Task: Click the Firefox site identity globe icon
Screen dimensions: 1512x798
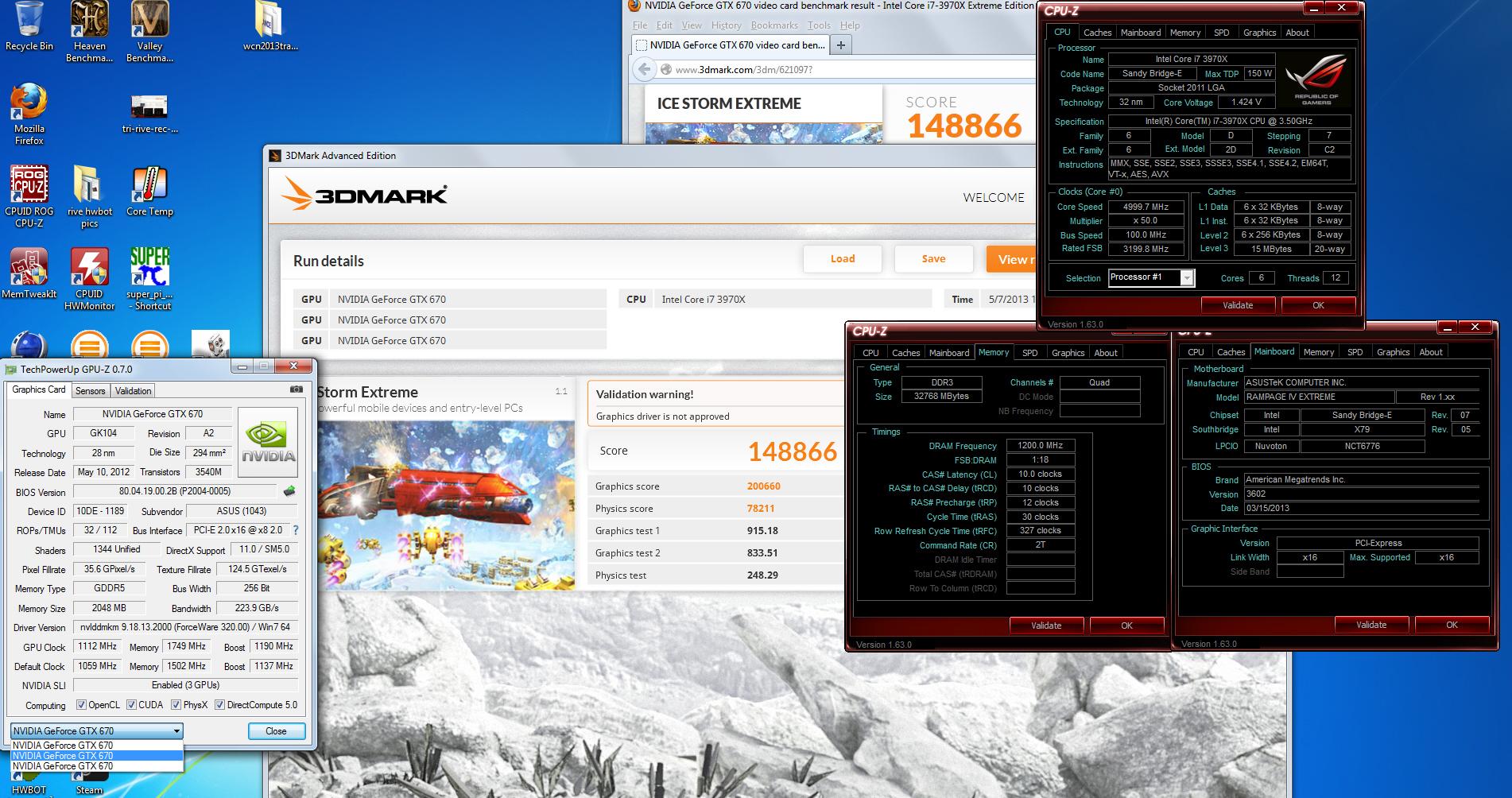Action: point(666,70)
